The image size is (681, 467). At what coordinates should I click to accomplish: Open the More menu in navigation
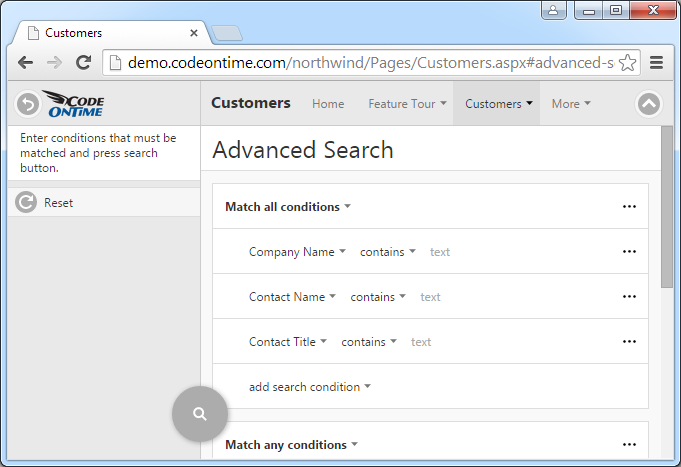[570, 104]
